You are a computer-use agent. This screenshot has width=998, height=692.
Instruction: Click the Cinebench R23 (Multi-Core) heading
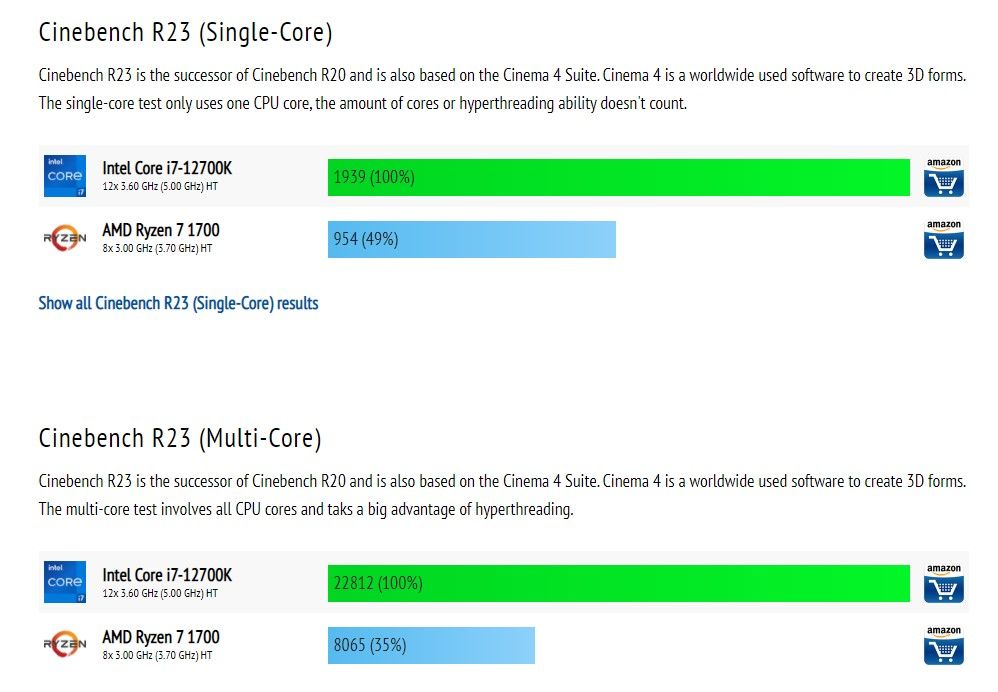click(180, 438)
